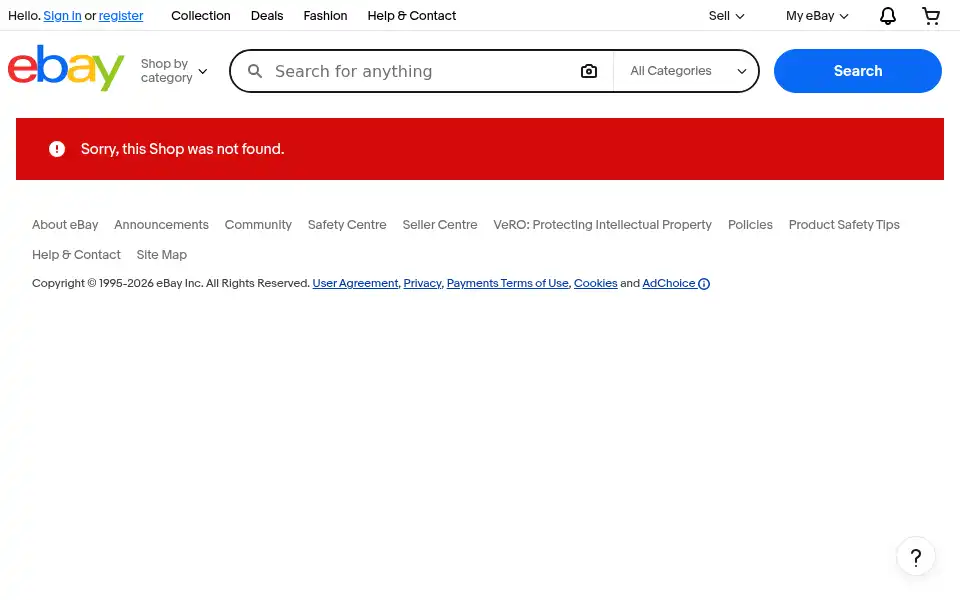Image resolution: width=960 pixels, height=600 pixels.
Task: Click the Sign in link
Action: pos(62,16)
